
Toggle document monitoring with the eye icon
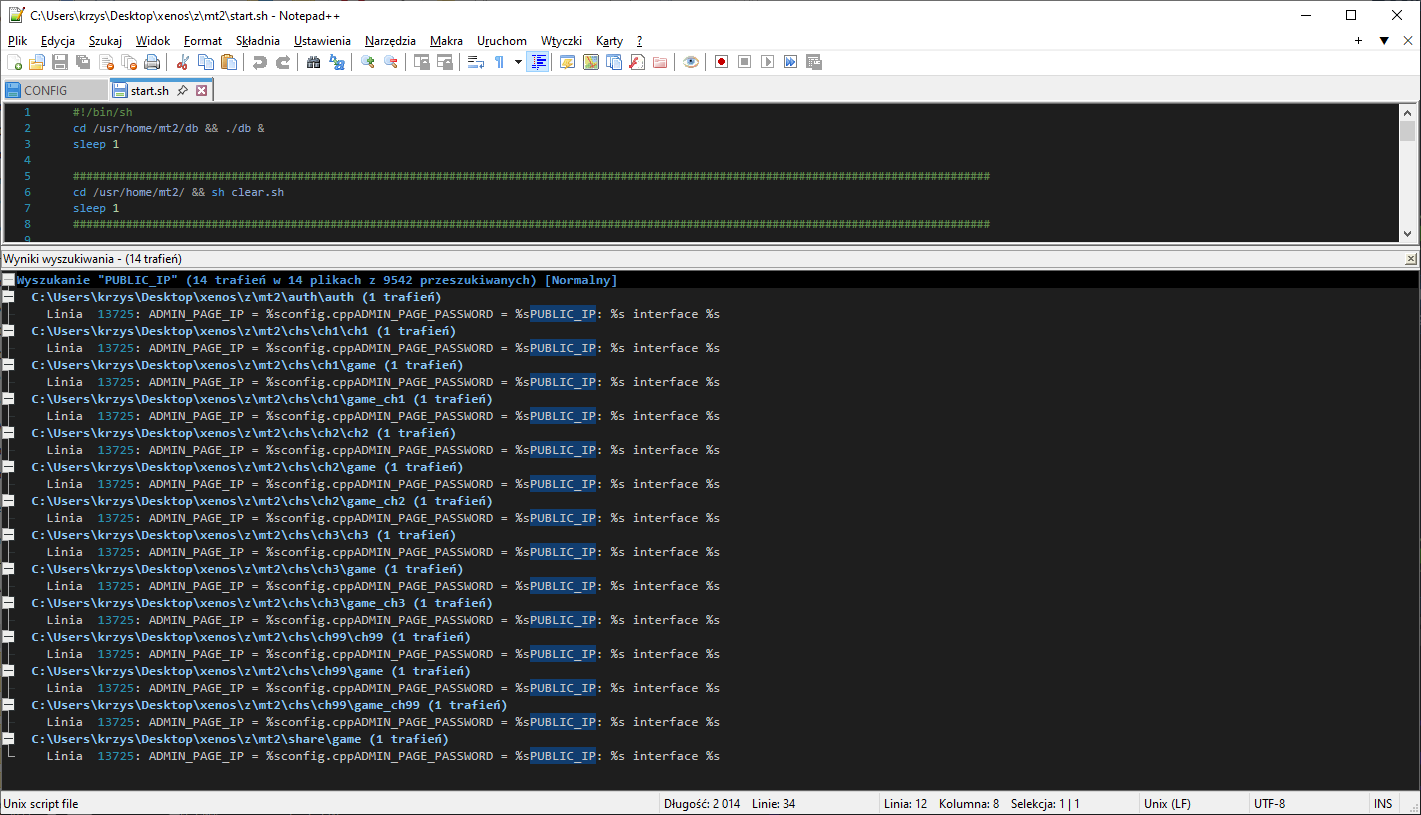tap(691, 62)
